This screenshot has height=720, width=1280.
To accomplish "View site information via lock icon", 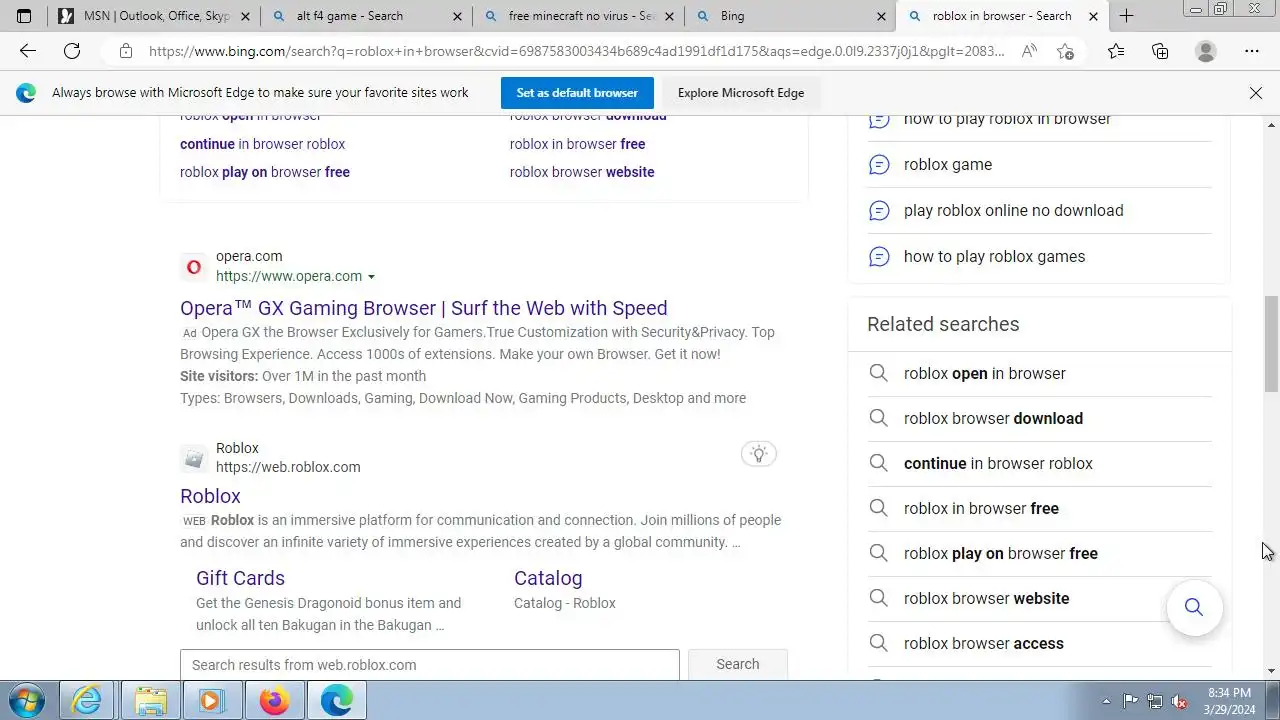I will (x=125, y=51).
